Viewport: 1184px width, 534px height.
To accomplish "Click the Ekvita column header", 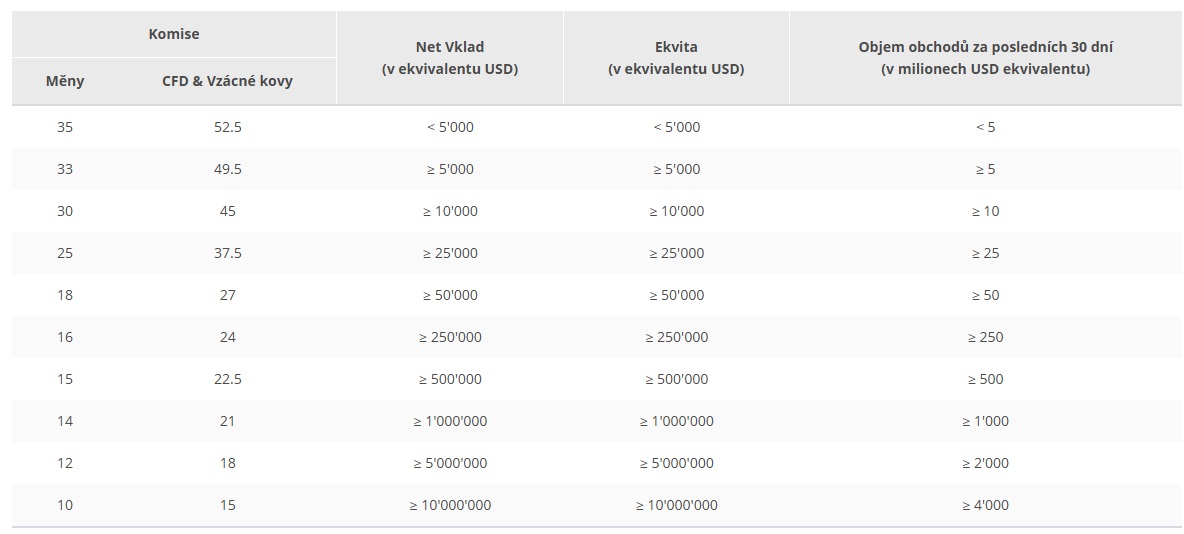I will 676,57.
